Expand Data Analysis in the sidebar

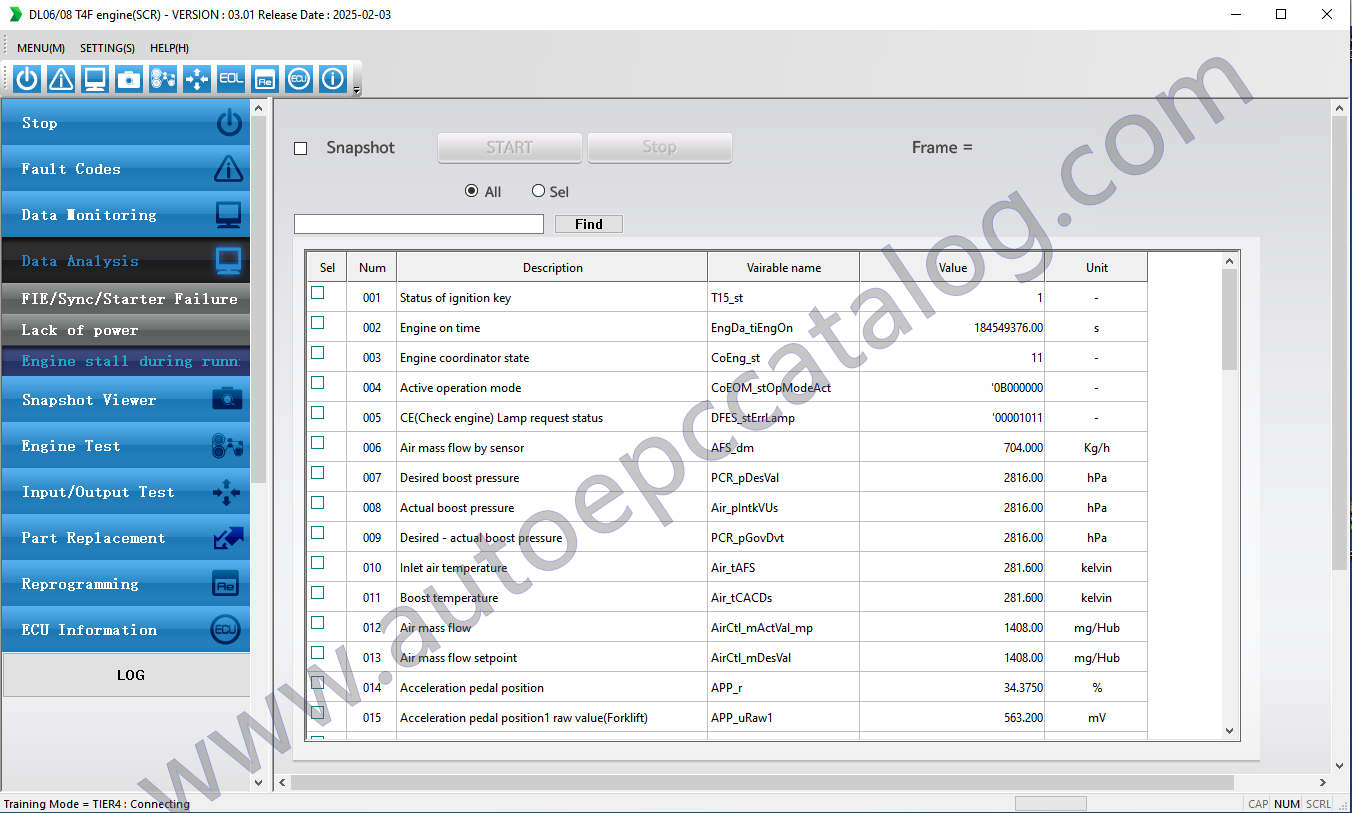pyautogui.click(x=126, y=261)
